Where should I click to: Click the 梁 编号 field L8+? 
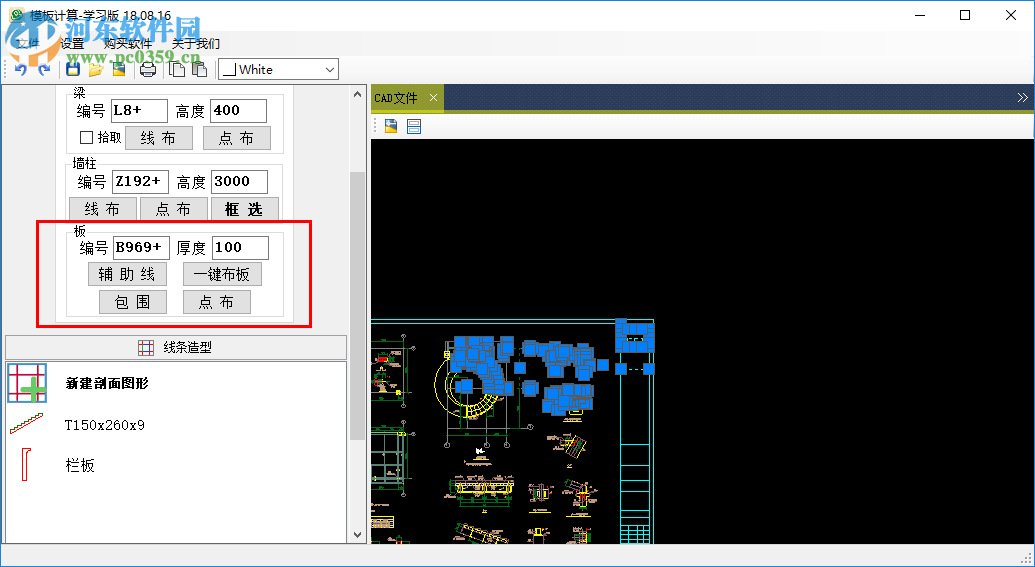(139, 111)
